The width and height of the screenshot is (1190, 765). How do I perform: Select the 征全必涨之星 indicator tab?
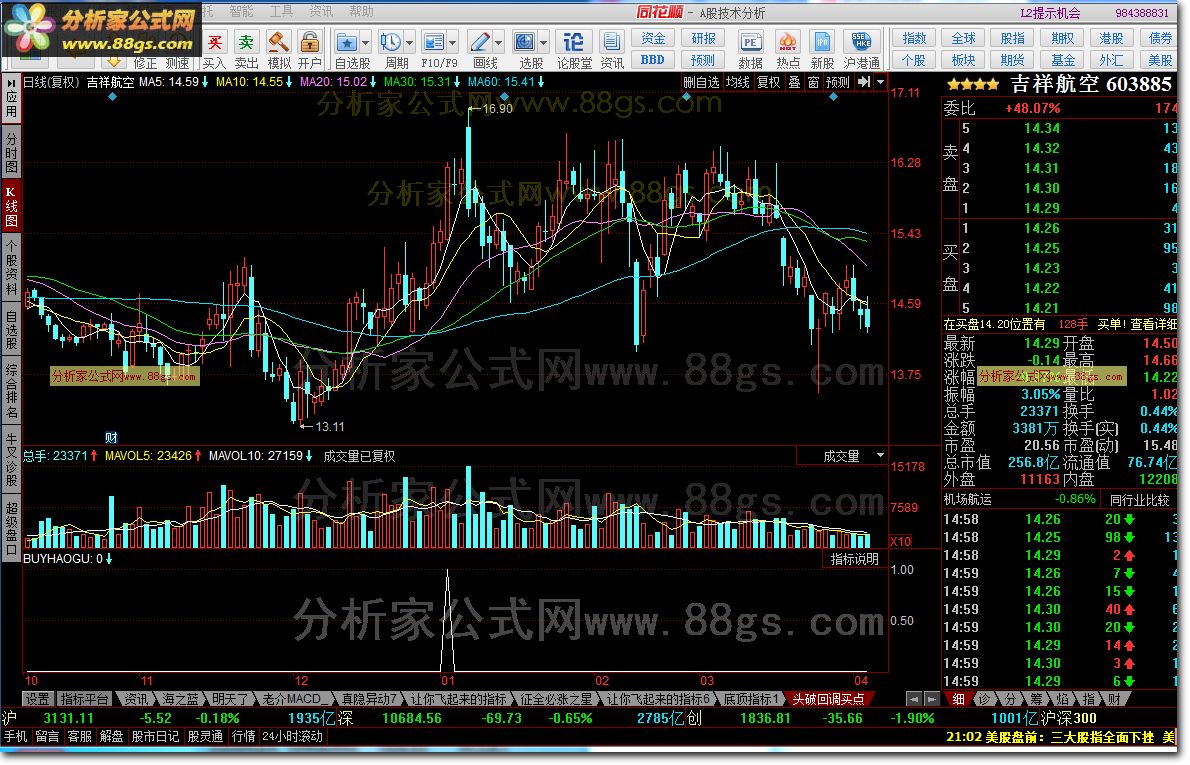[x=556, y=699]
